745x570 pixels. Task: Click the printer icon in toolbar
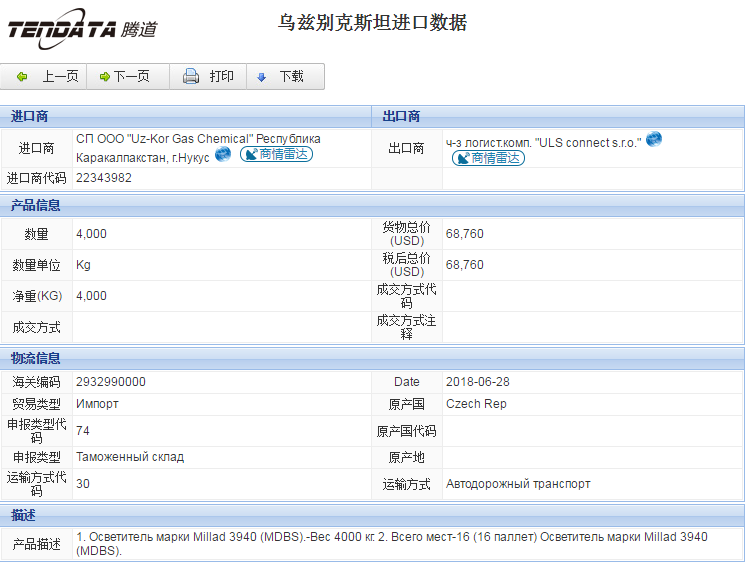pos(190,77)
